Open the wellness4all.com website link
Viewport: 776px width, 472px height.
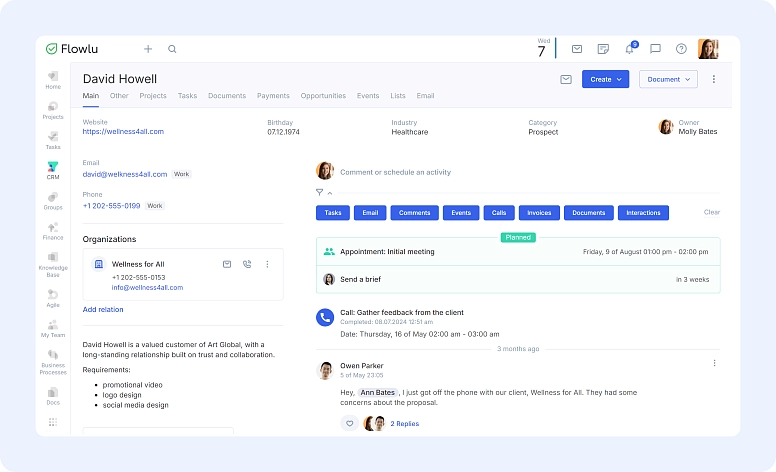click(x=123, y=131)
